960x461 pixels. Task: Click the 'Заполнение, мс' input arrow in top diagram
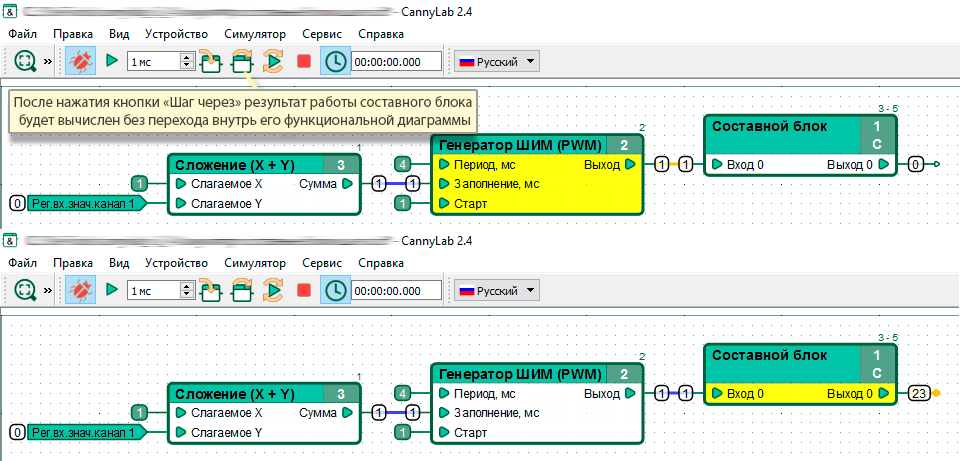444,184
